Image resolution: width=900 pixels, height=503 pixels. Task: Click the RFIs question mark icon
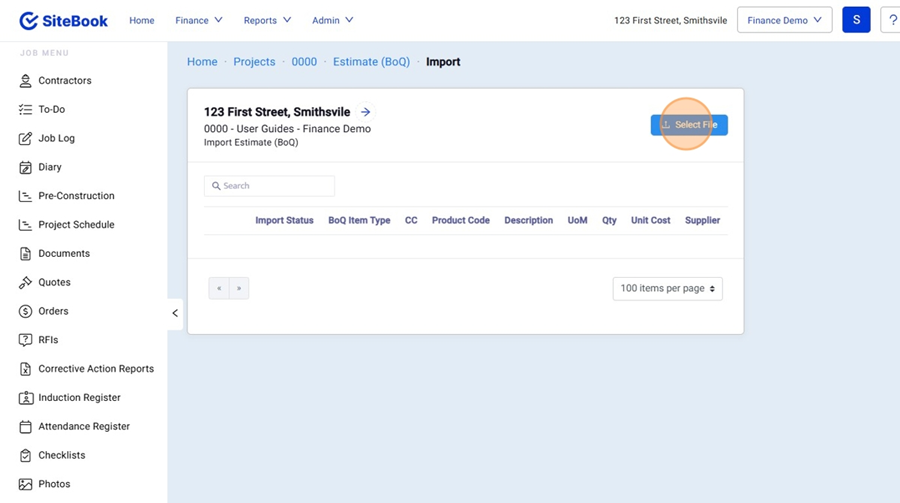[x=26, y=340]
